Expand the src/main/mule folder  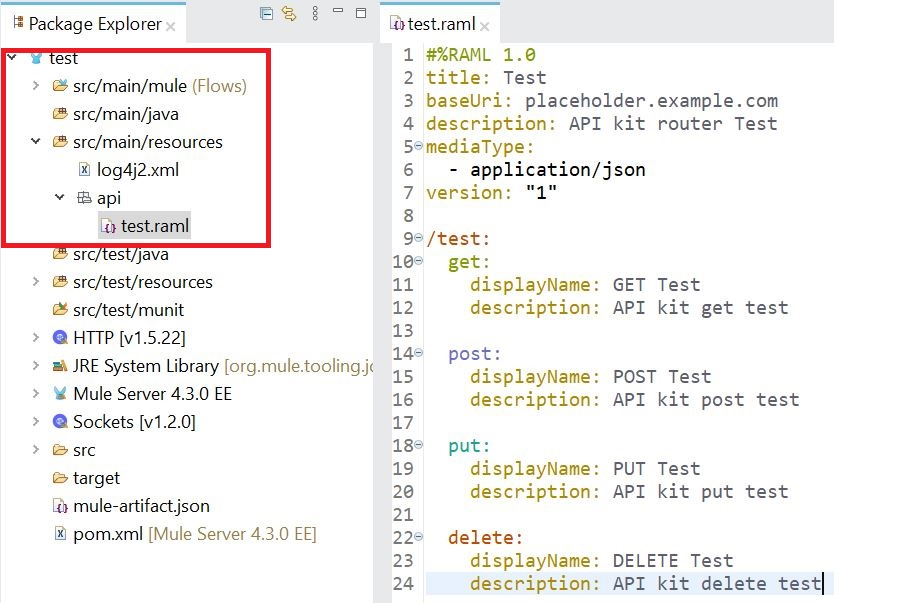point(35,86)
